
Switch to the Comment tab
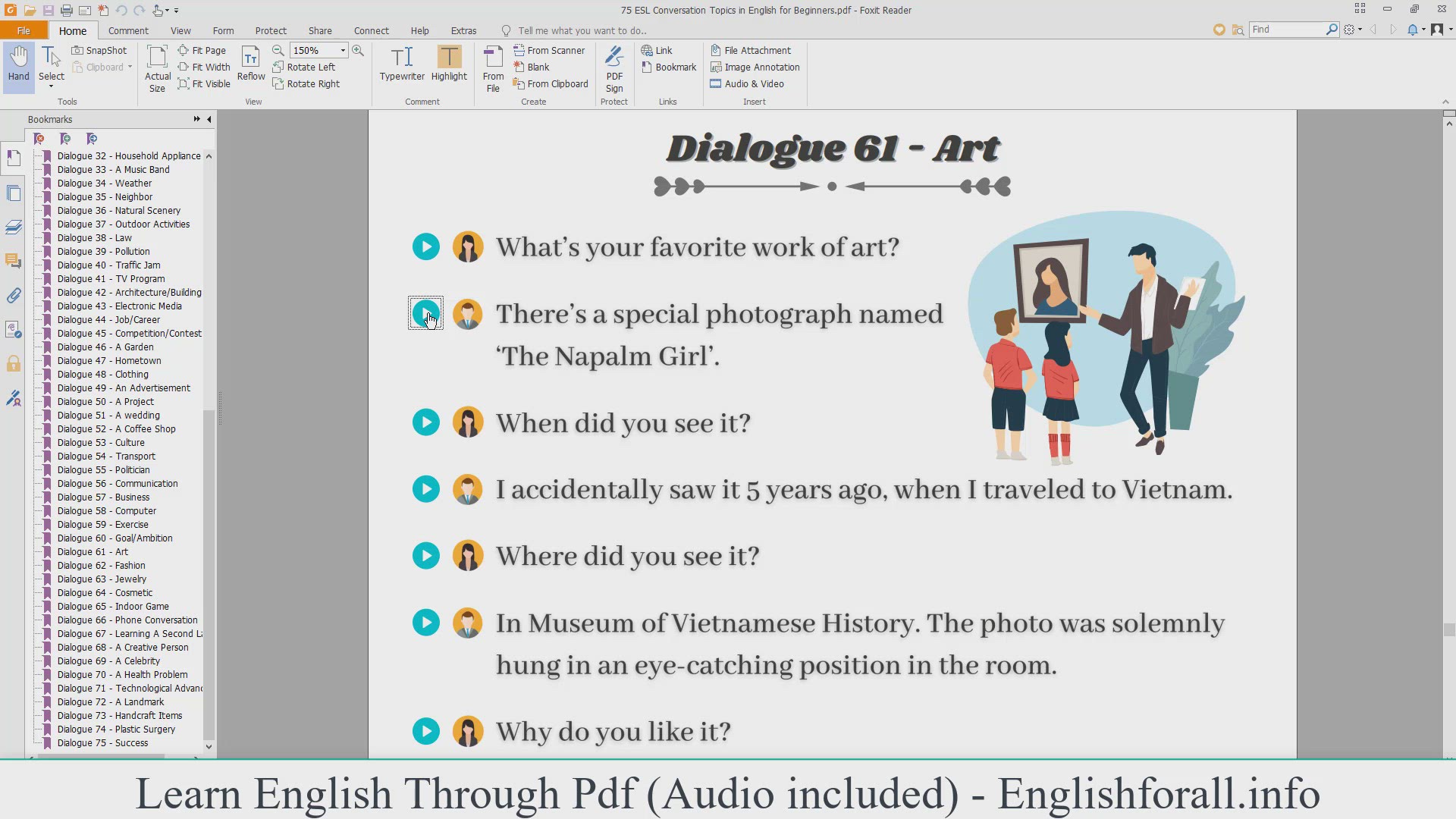(x=128, y=30)
